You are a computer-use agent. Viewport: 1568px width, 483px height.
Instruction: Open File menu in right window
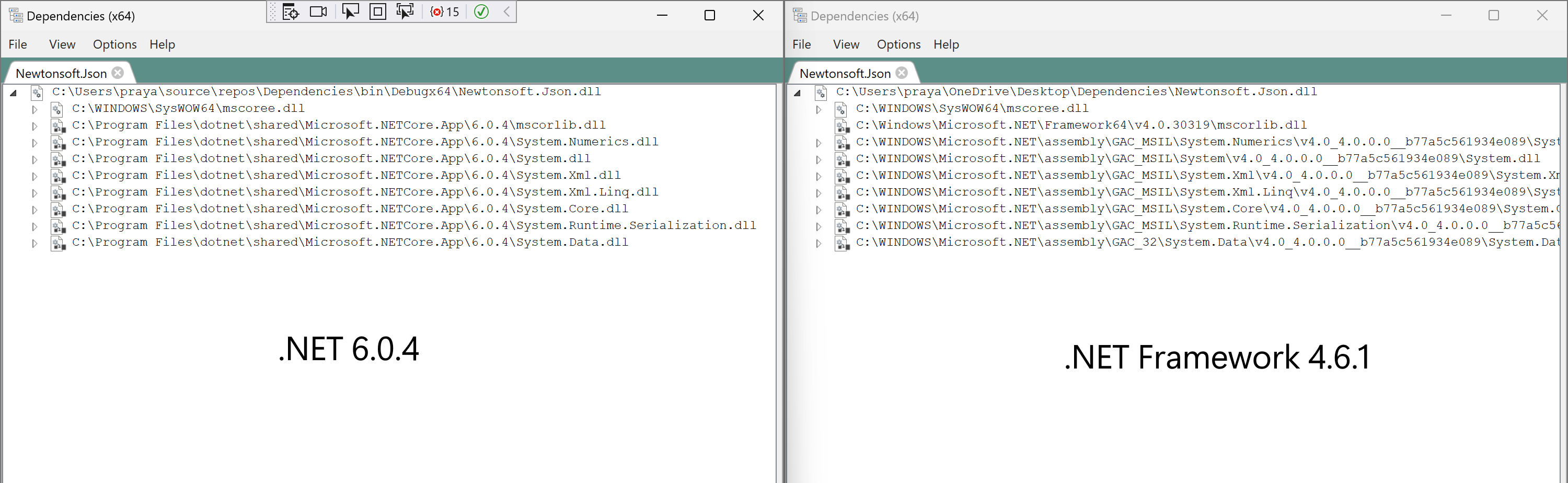click(x=802, y=44)
